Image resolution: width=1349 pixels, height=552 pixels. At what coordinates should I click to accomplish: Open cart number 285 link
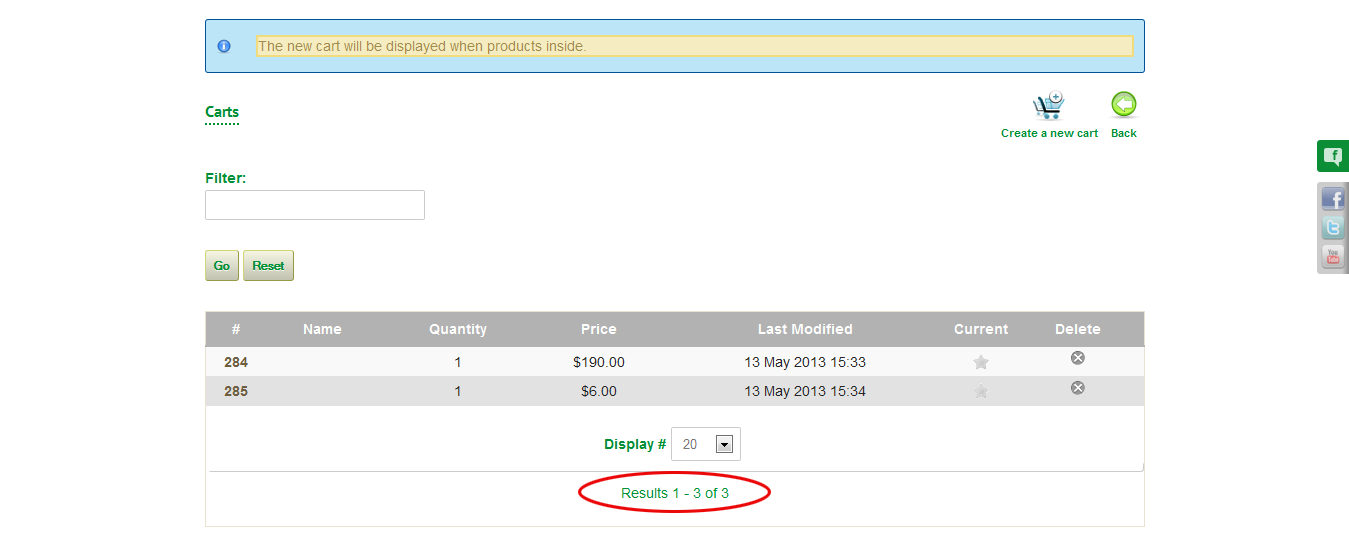tap(236, 392)
